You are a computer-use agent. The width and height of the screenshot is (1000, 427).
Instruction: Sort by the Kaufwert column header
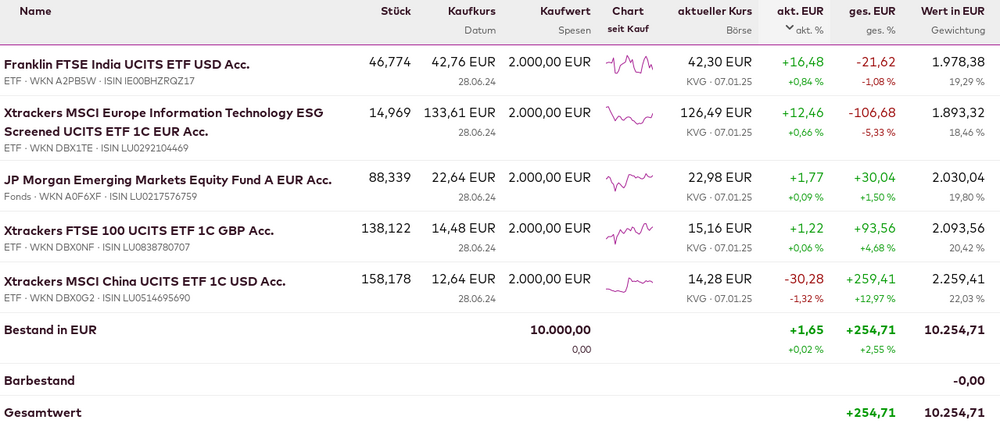pyautogui.click(x=564, y=11)
